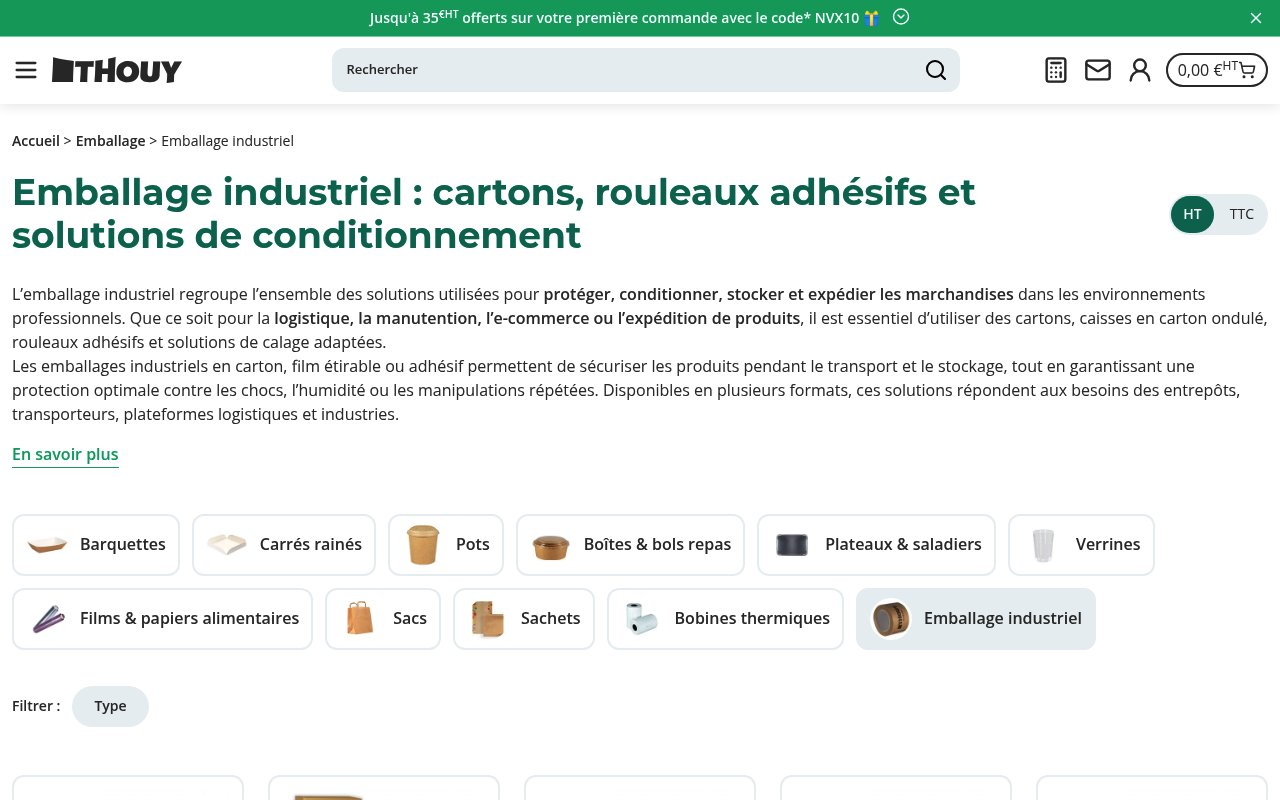The width and height of the screenshot is (1280, 800).
Task: Select the Sacs category
Action: coord(383,619)
